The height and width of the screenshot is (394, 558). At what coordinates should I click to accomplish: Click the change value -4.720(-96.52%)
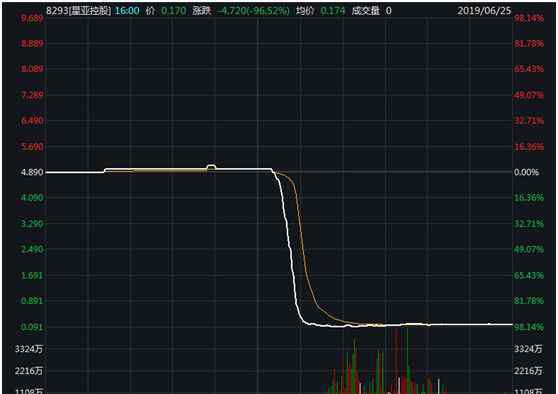point(253,11)
